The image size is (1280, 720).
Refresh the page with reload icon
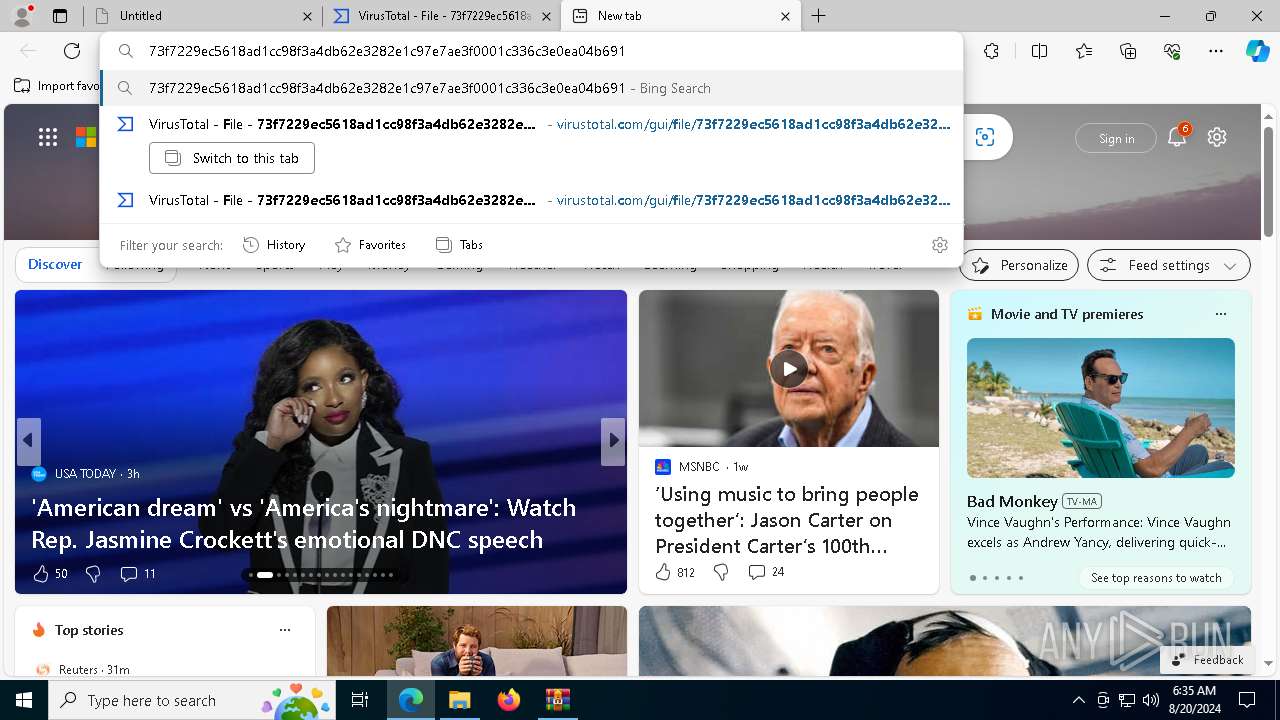72,51
